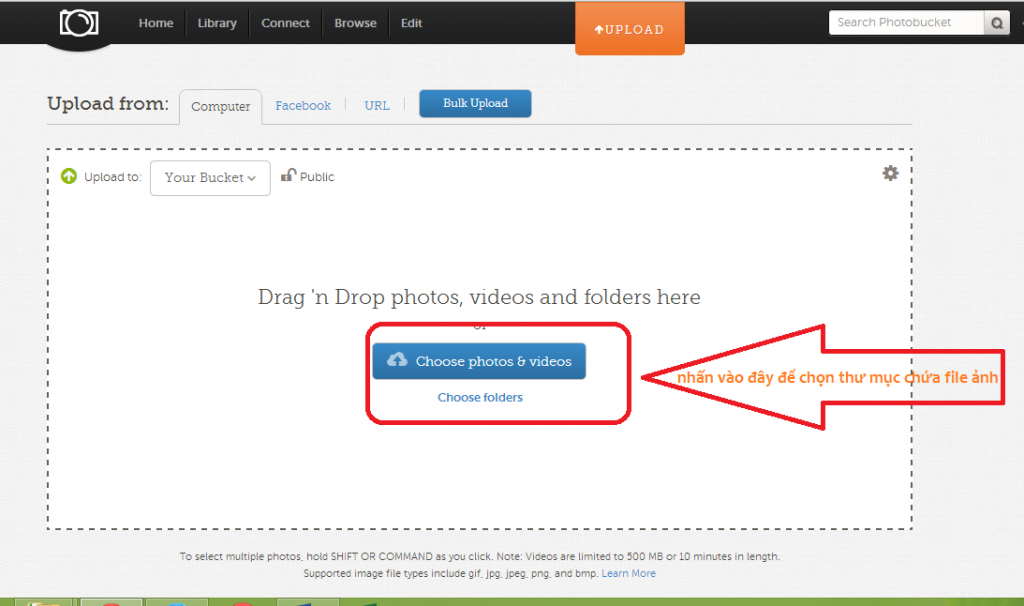Open the Connect menu
1024x606 pixels.
pos(285,23)
